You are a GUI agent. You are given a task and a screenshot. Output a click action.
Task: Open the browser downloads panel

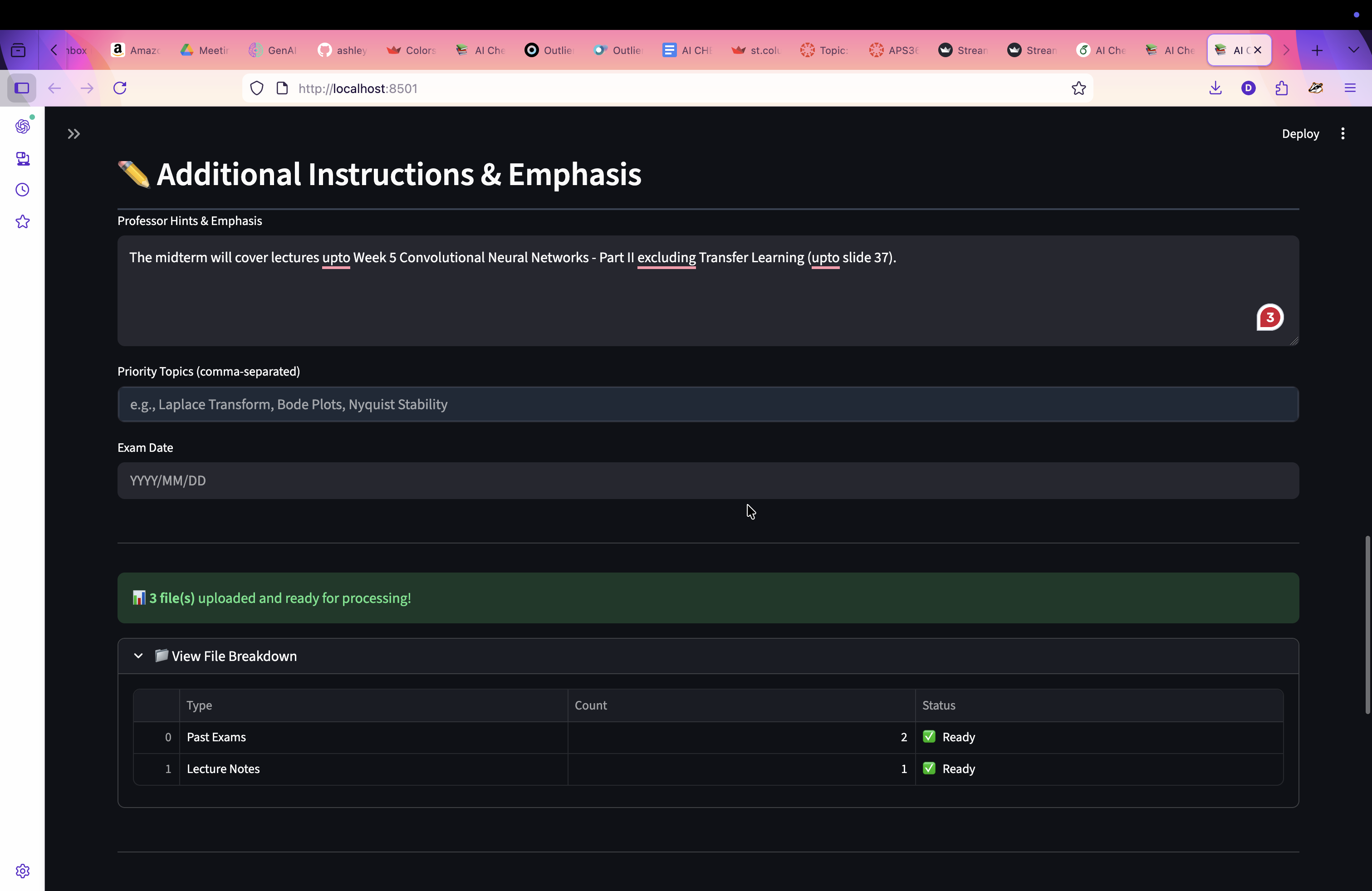[x=1215, y=88]
